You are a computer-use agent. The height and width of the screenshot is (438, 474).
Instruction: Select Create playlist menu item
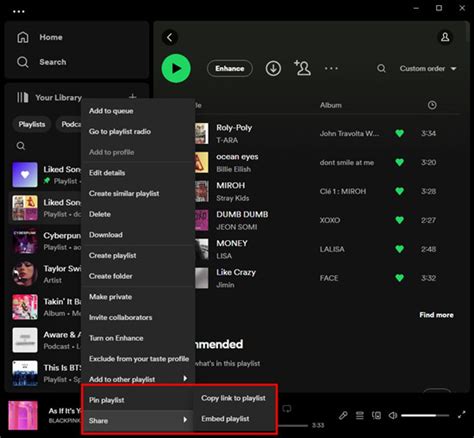[138, 255]
